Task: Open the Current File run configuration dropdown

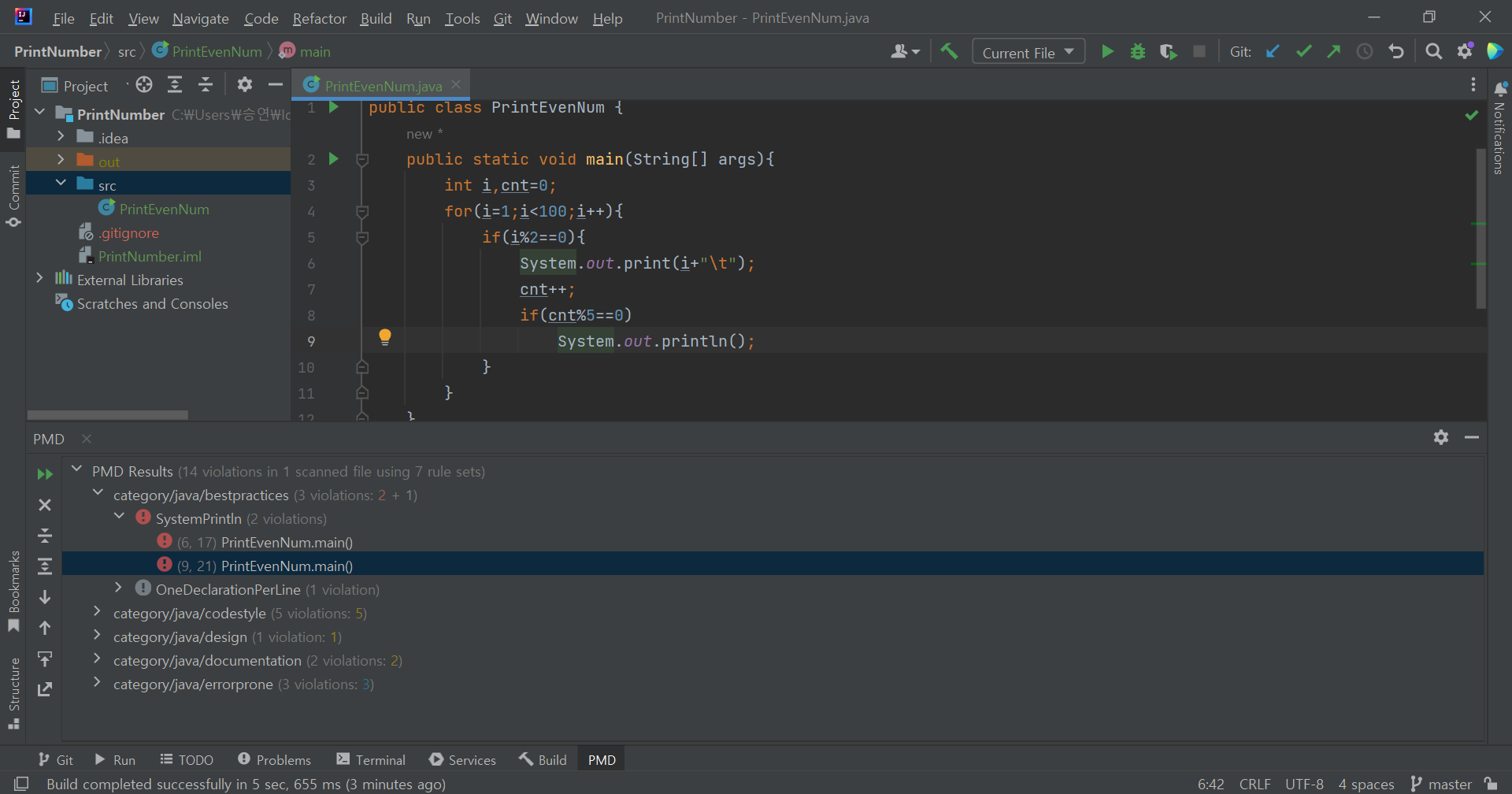Action: [1028, 52]
